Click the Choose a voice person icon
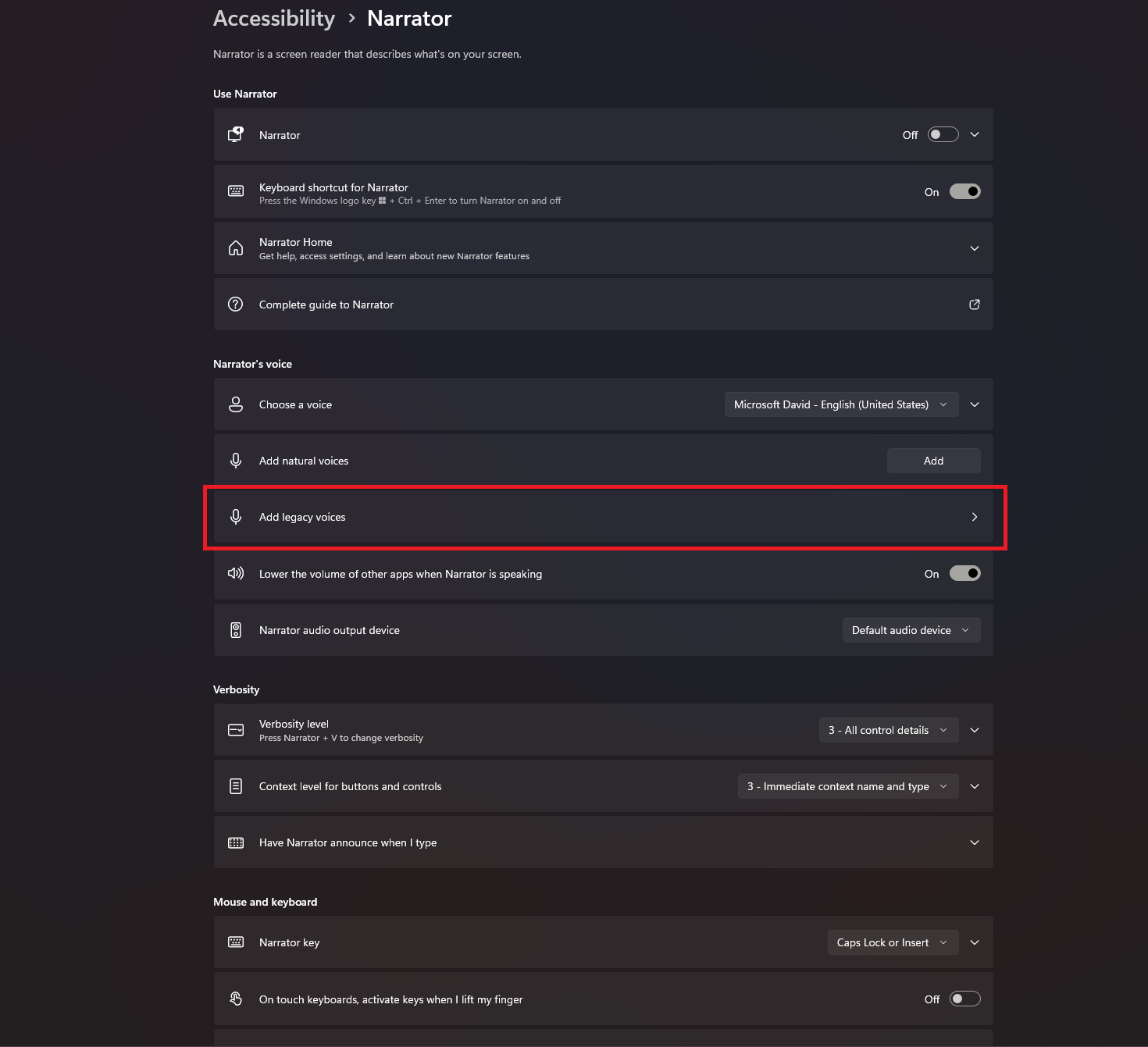 click(x=235, y=404)
